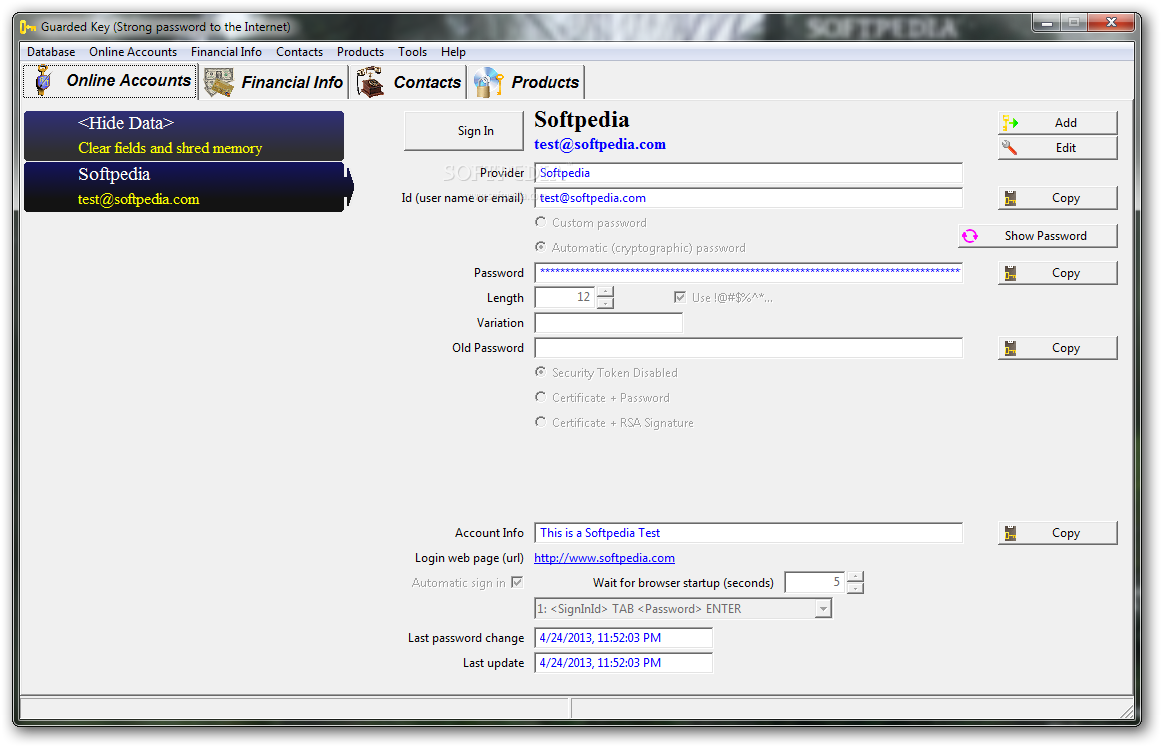The height and width of the screenshot is (747, 1162).
Task: Open the Online Accounts menu
Action: pyautogui.click(x=133, y=52)
